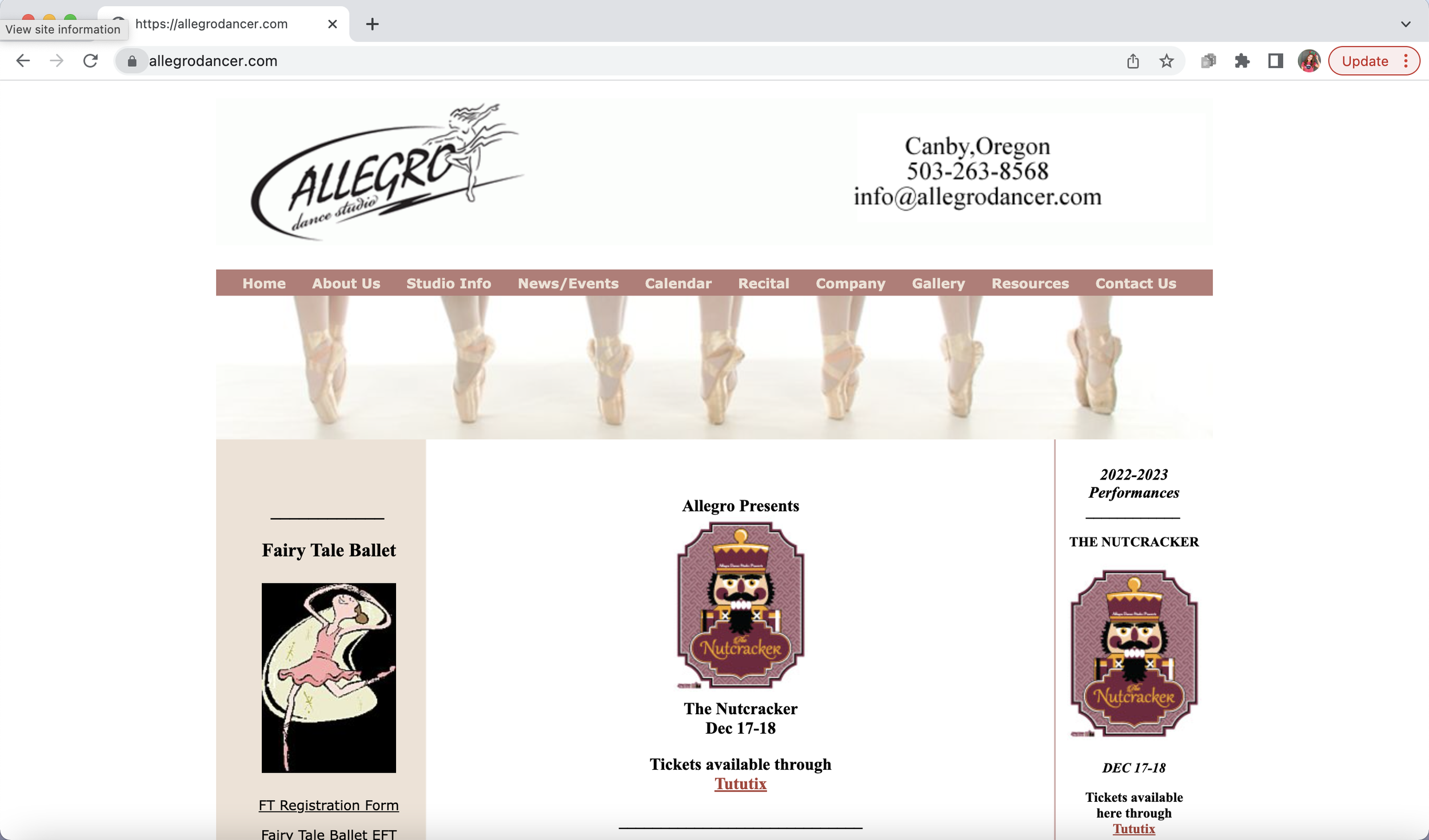Reload the page with the refresh icon

(x=90, y=61)
